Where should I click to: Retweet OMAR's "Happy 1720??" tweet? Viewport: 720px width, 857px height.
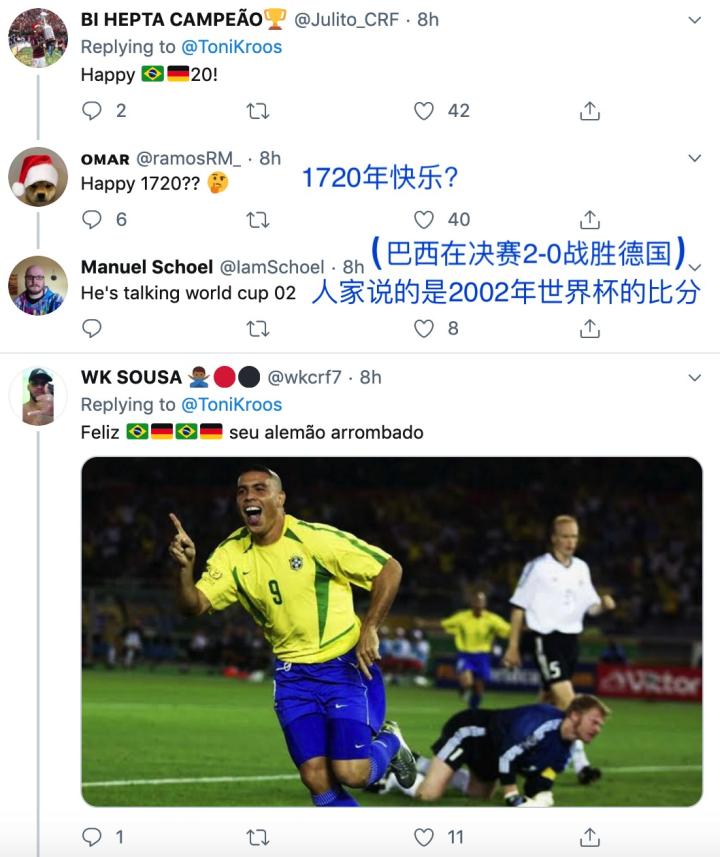click(257, 220)
